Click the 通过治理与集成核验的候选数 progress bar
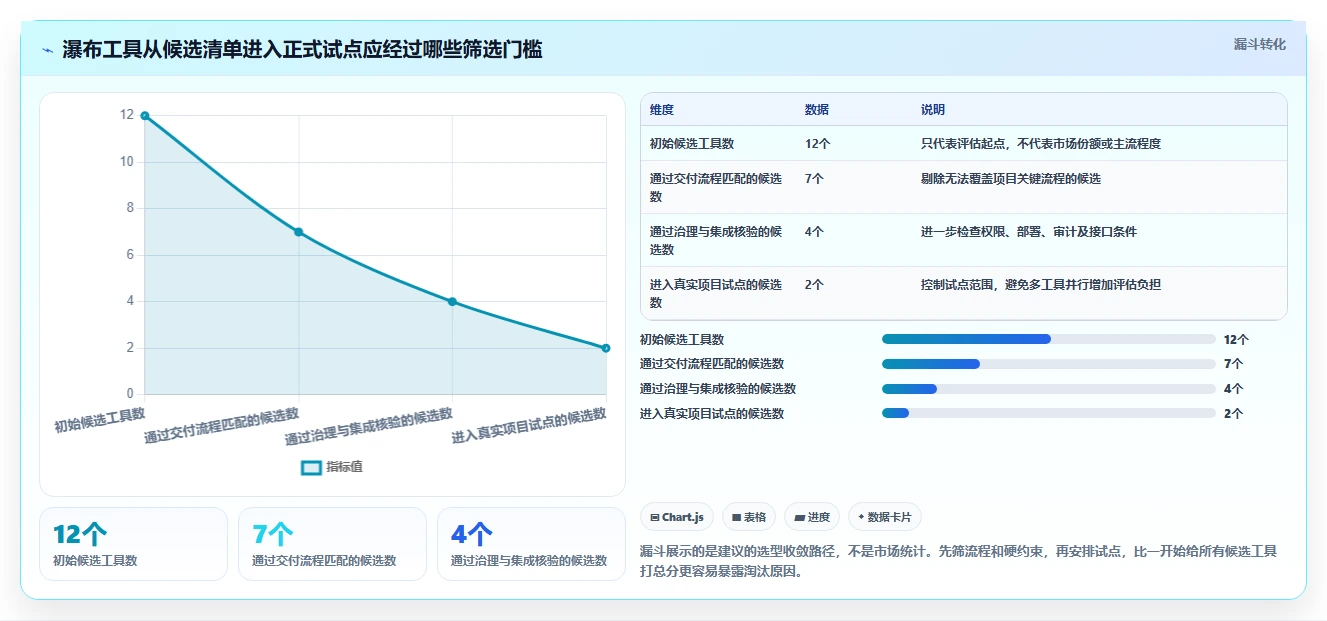 coord(1049,389)
